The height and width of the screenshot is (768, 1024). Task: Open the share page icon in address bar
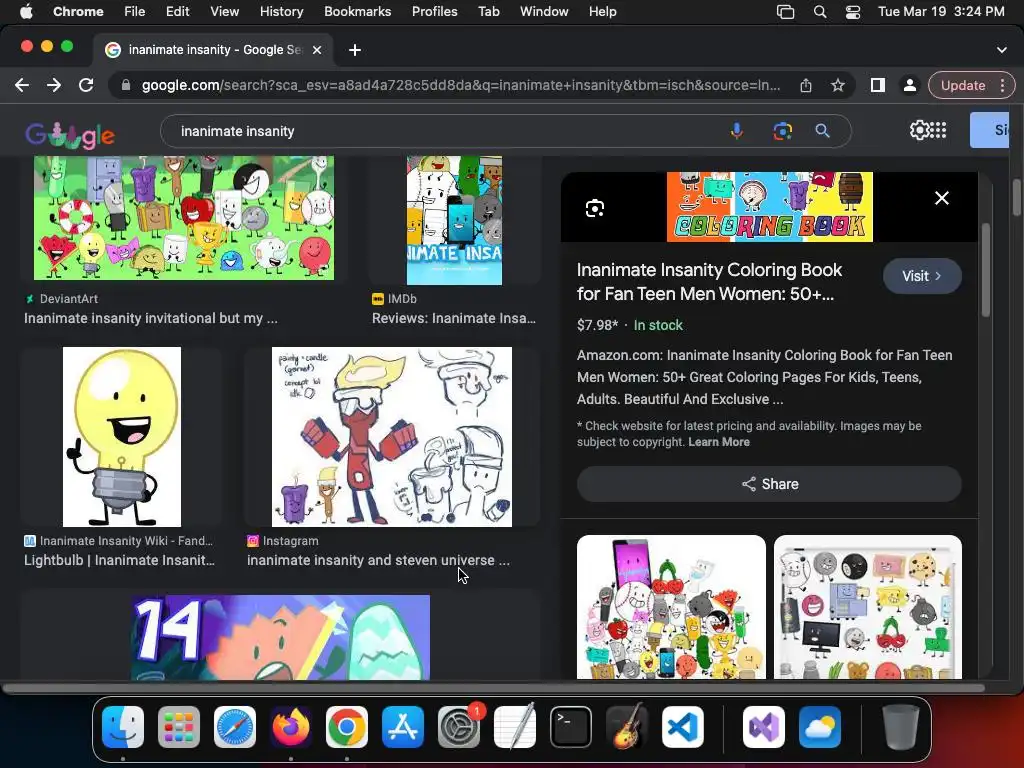coord(806,86)
